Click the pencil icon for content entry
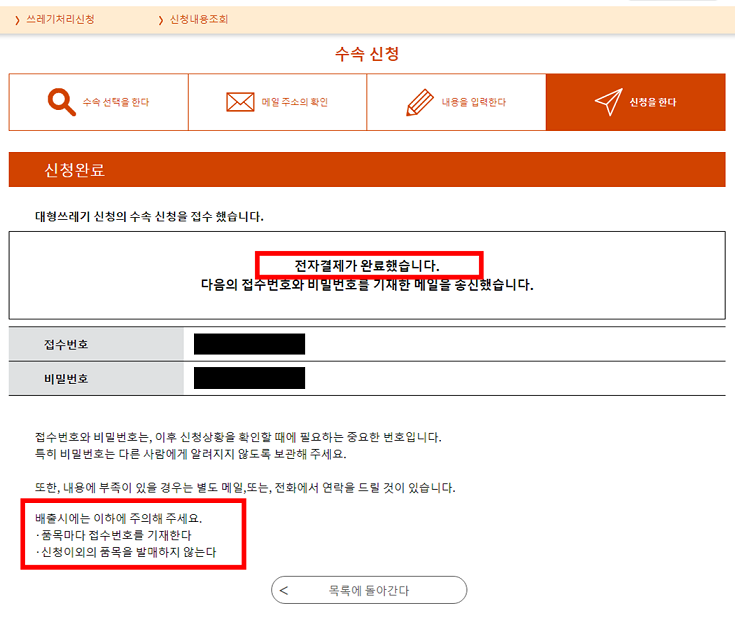 pos(420,102)
